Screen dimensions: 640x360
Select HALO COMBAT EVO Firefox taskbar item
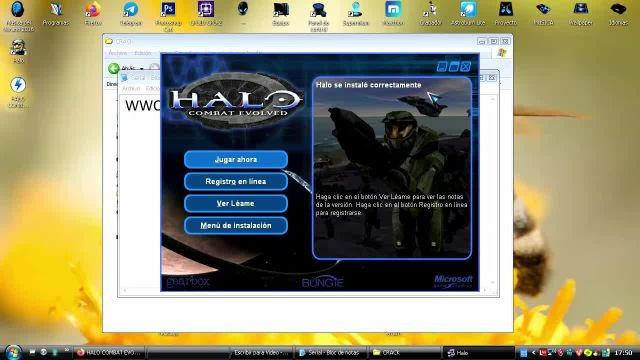(x=109, y=352)
